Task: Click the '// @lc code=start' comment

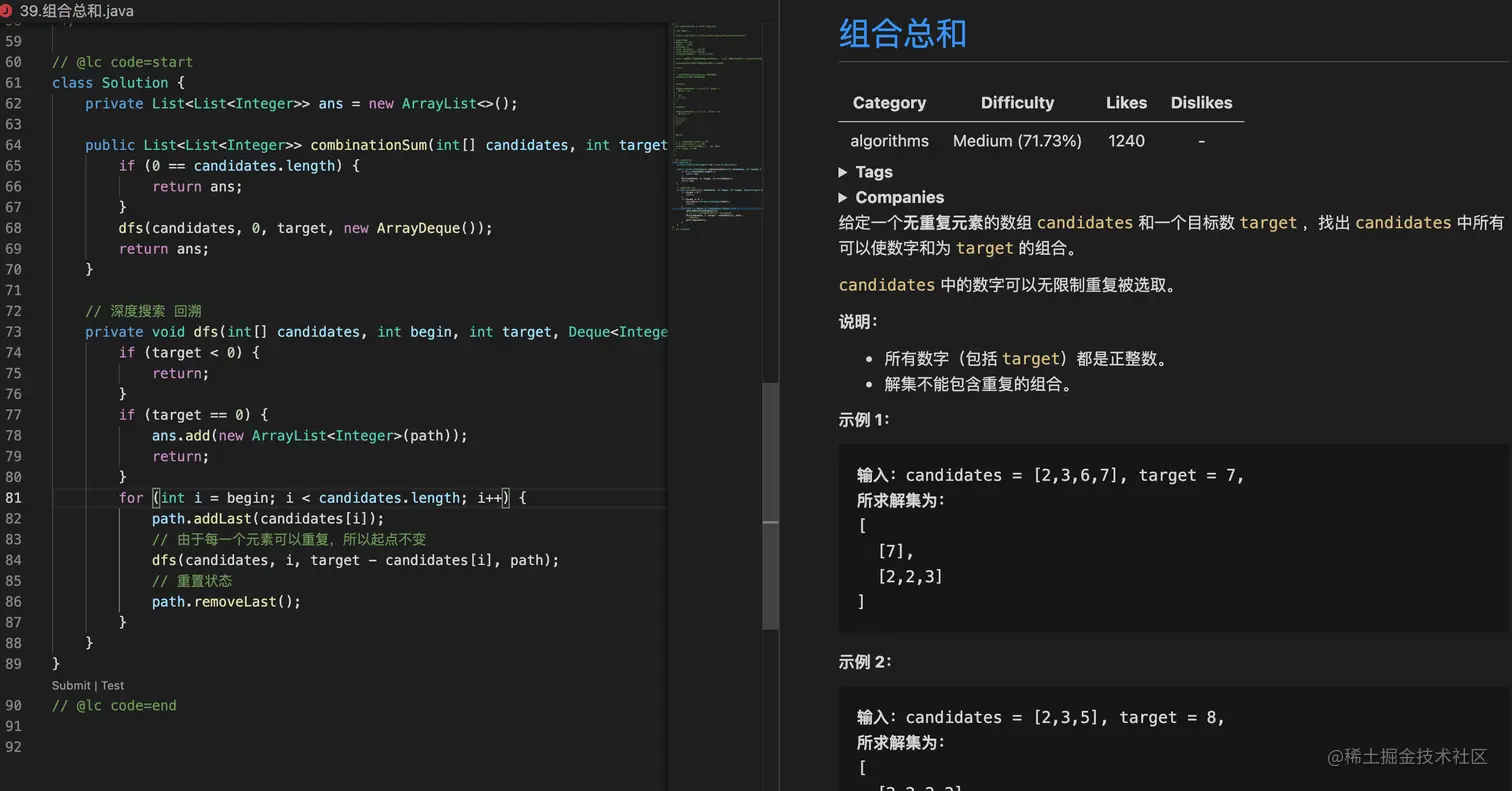Action: point(122,62)
